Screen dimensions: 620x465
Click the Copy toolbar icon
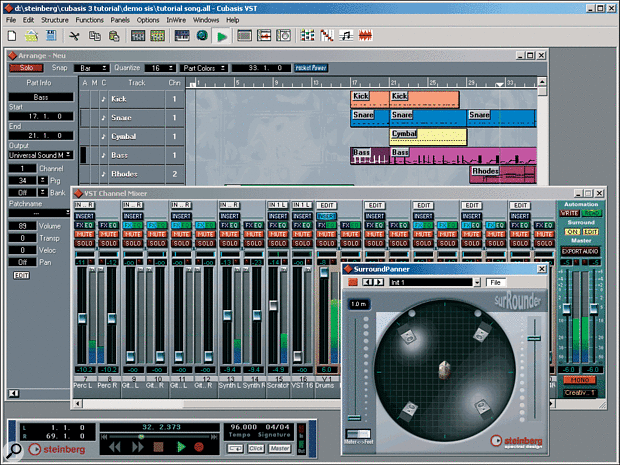[95, 36]
